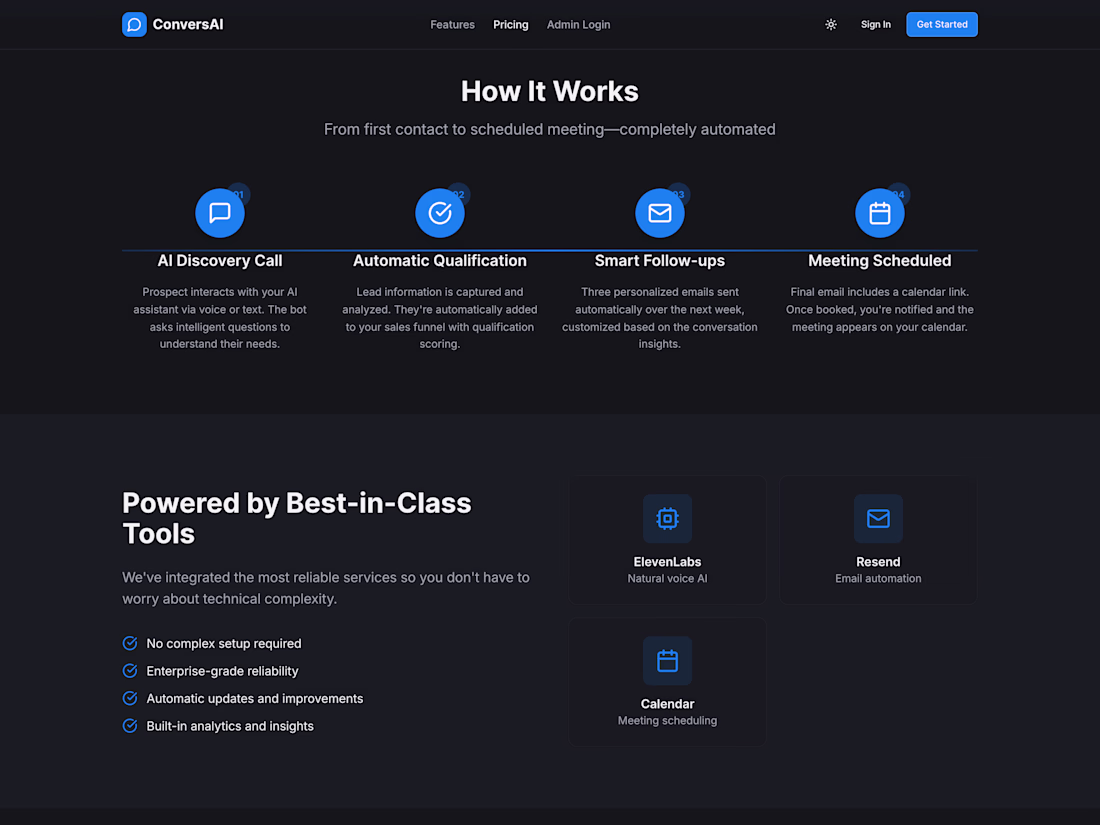
Task: Click the 04 step badge
Action: pyautogui.click(x=899, y=194)
